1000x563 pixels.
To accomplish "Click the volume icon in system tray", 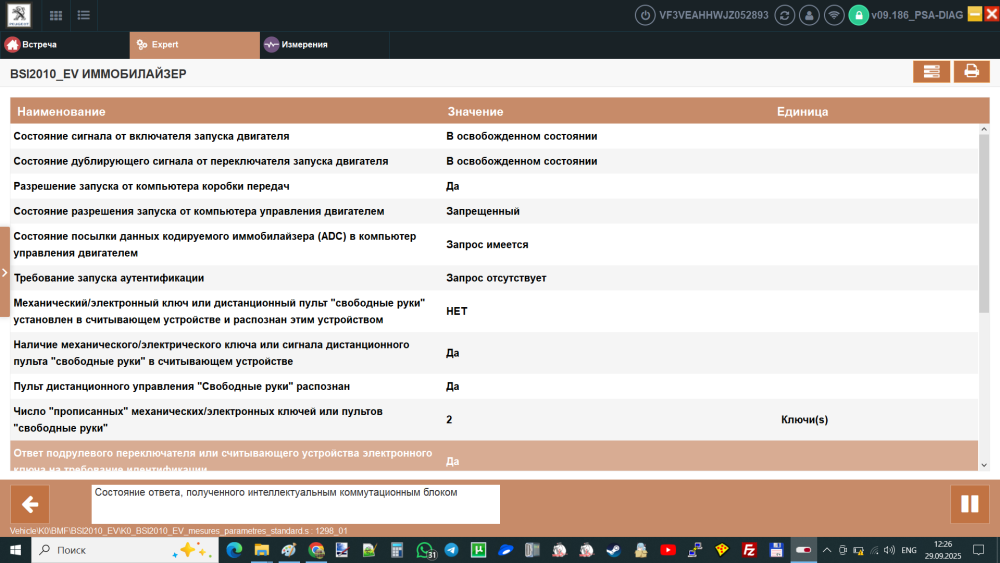I will coord(889,550).
